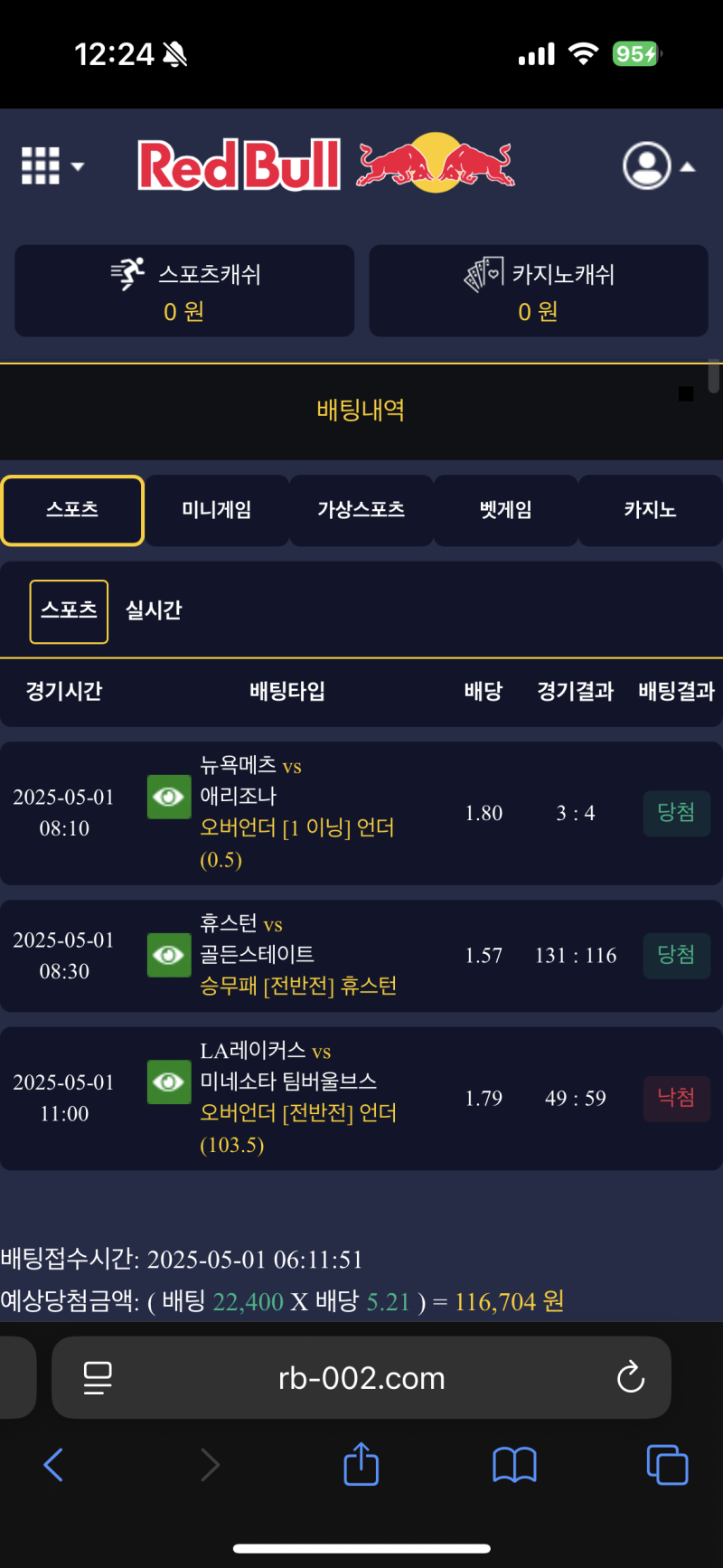Open the 스포츠캐쉬 balance box
This screenshot has width=723, height=1568.
coord(184,291)
